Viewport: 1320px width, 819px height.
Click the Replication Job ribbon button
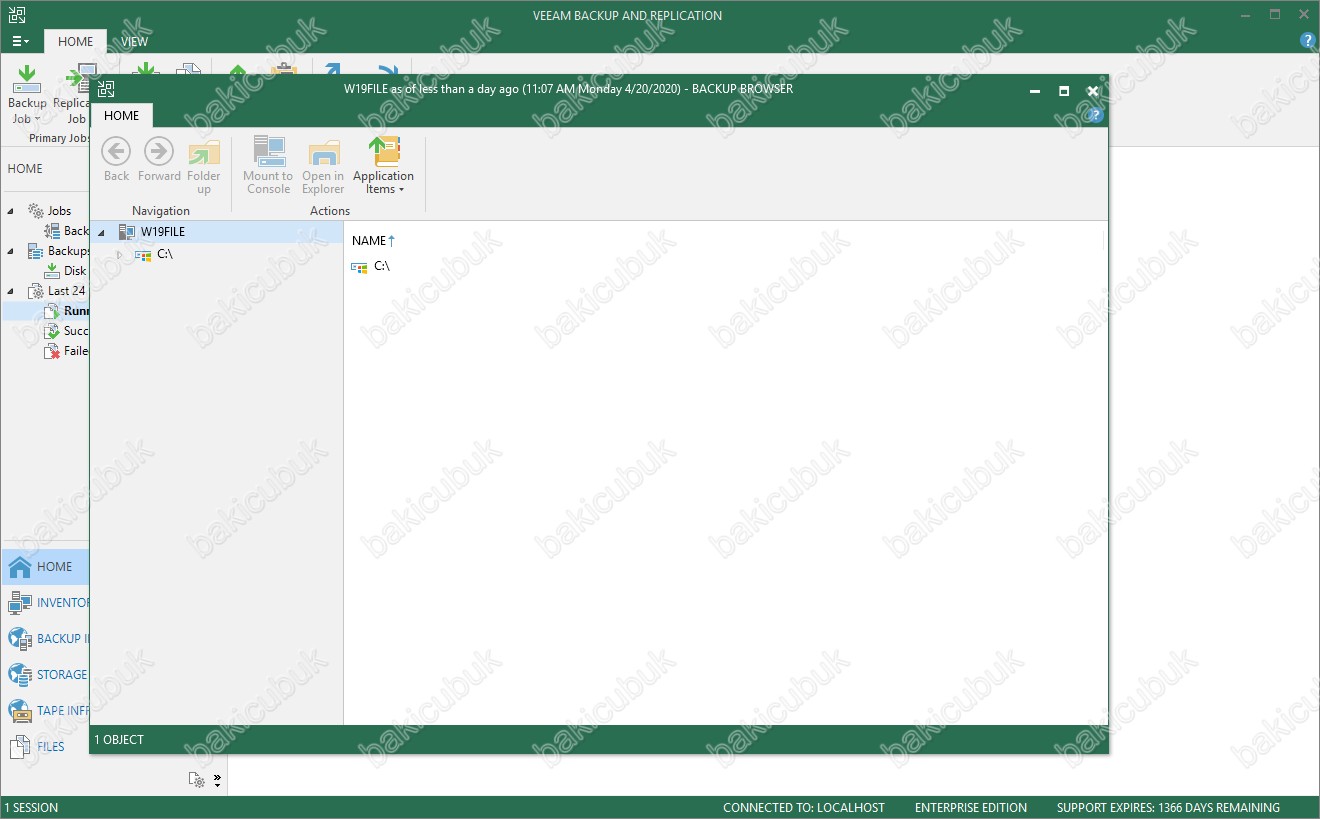pos(72,94)
